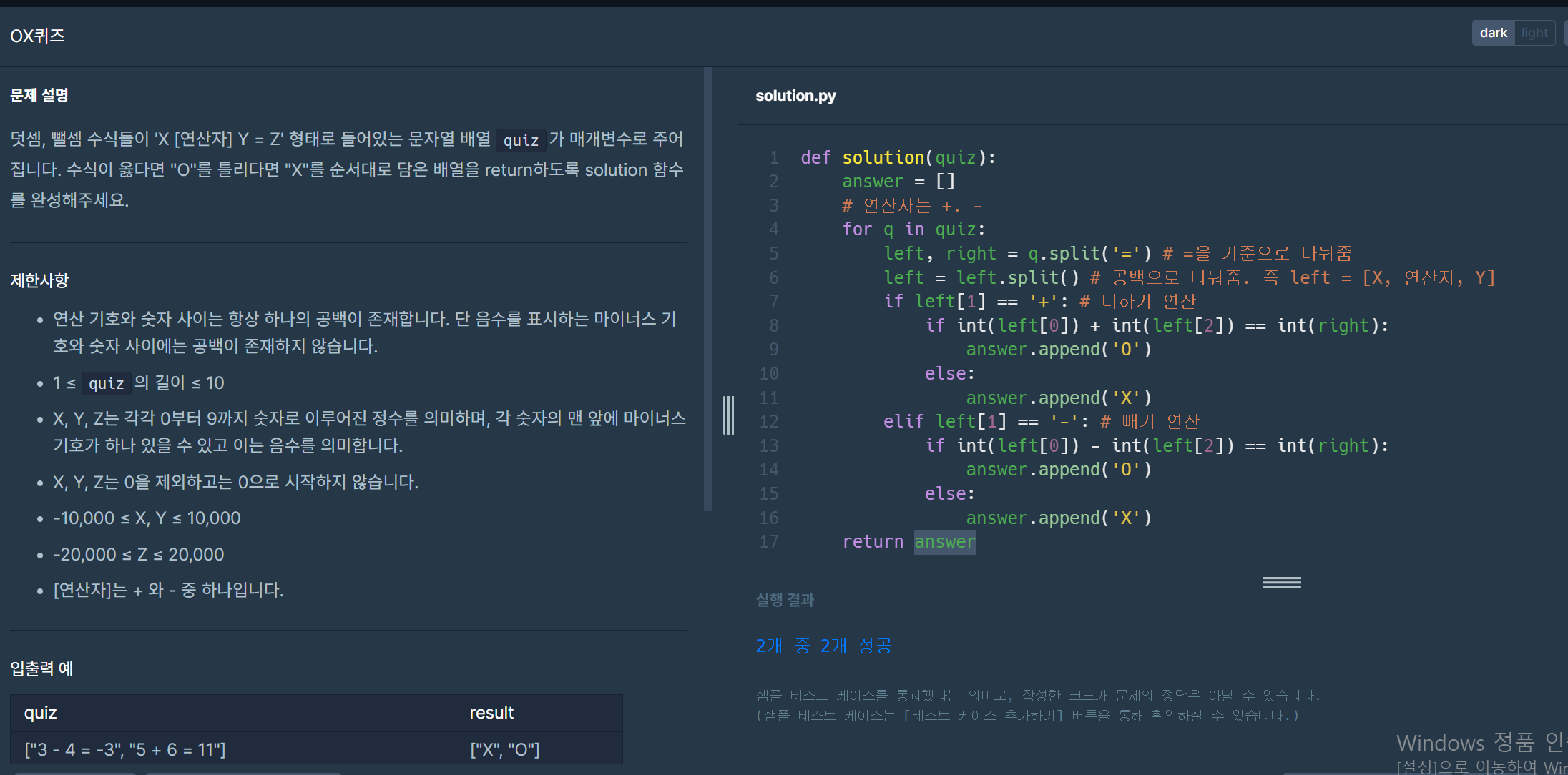Click the 실행 결과 label
The image size is (1568, 775).
coord(785,600)
